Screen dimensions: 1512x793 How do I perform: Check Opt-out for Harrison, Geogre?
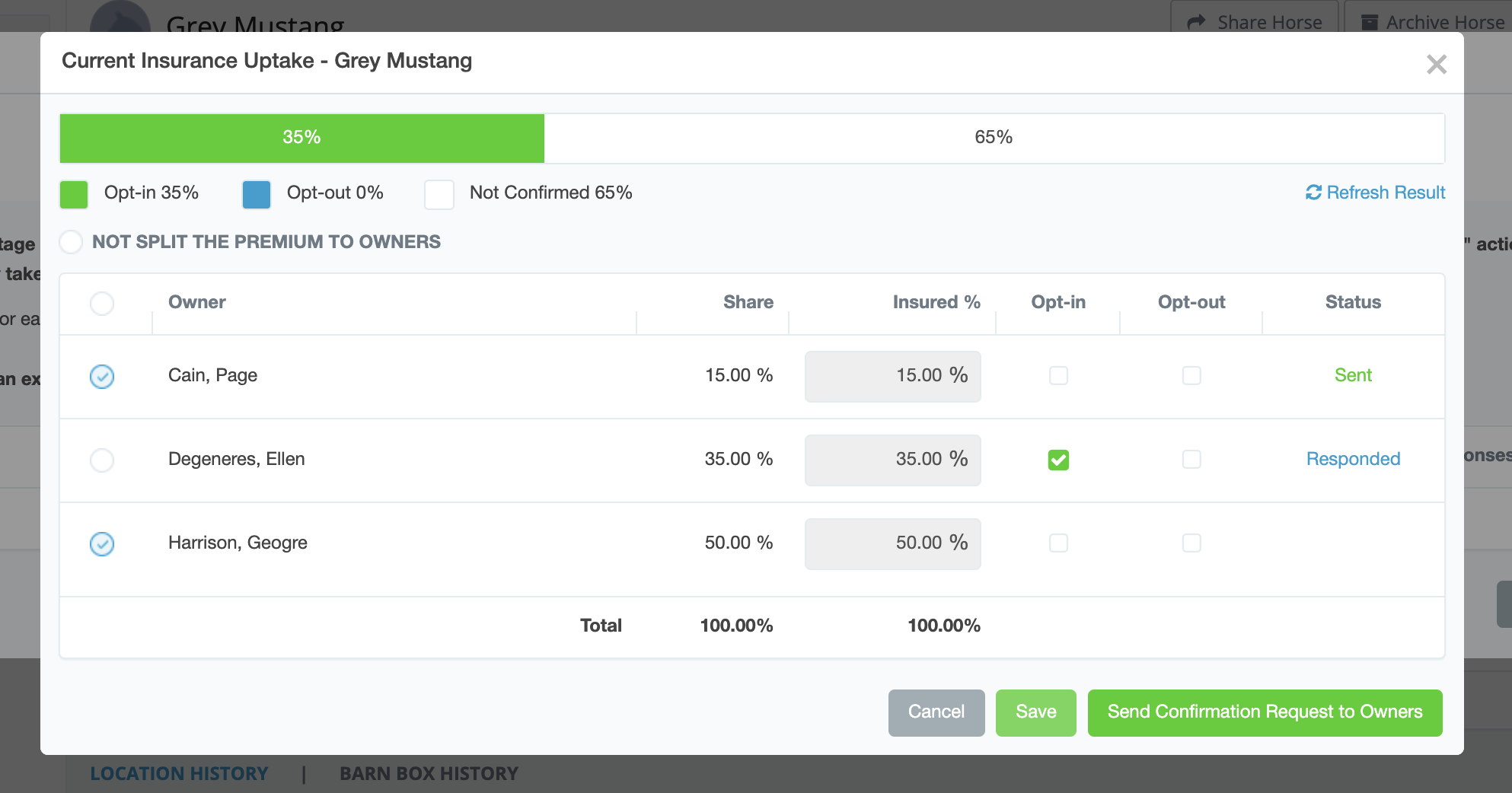(1191, 543)
